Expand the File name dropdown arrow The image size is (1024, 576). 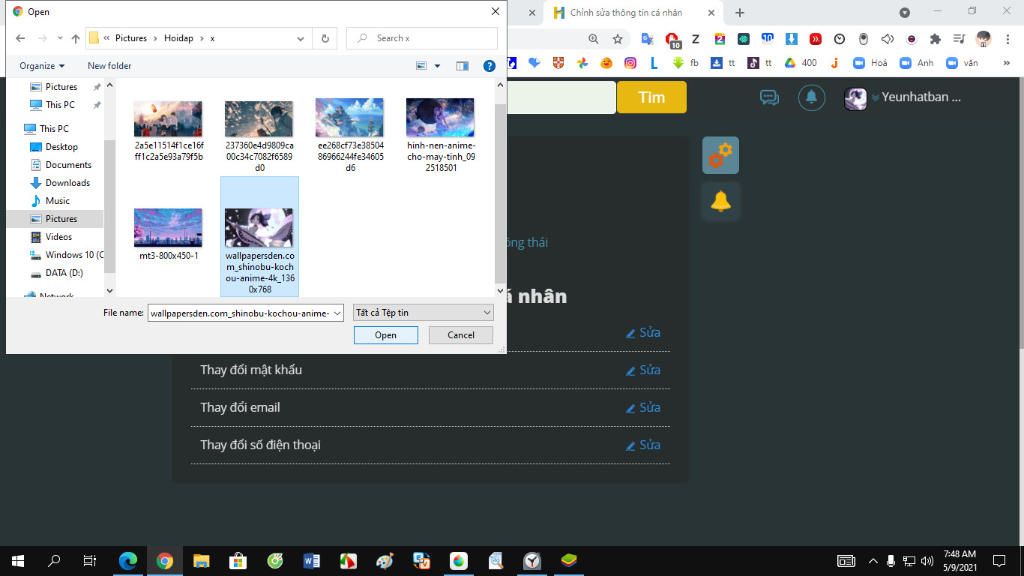[x=337, y=313]
